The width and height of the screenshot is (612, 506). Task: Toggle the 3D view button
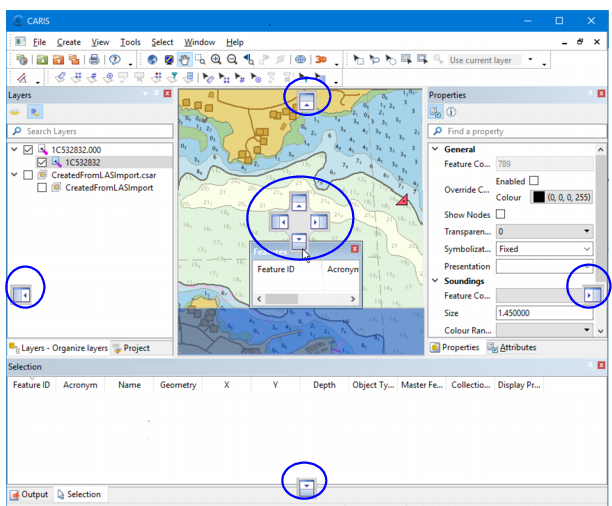point(322,60)
